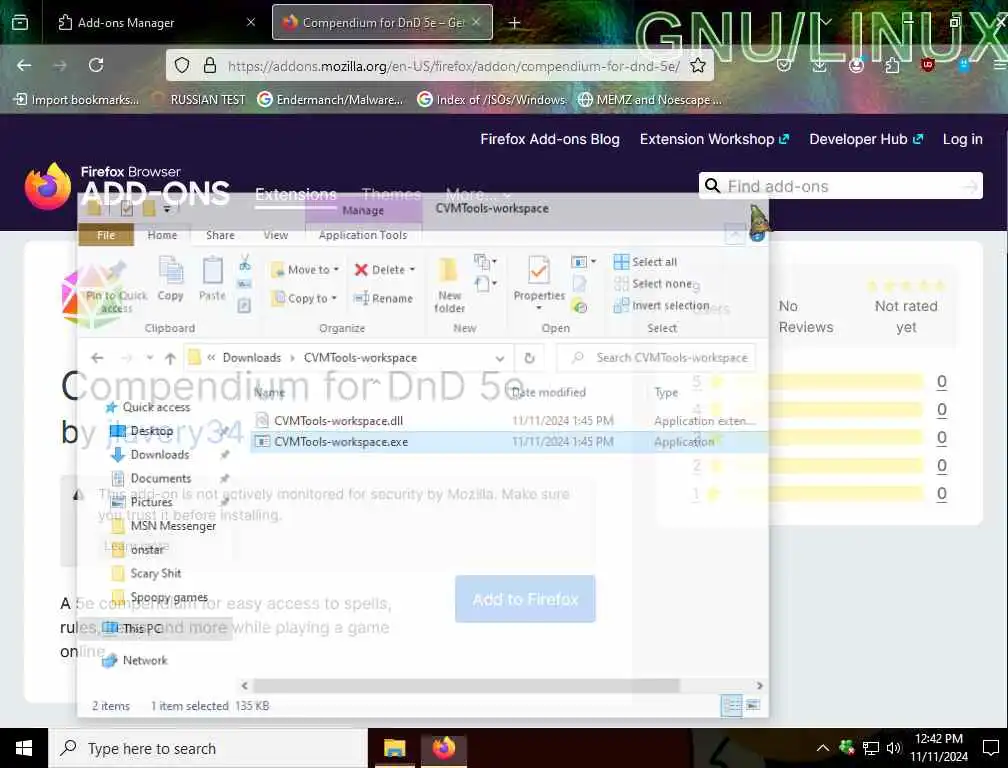The width and height of the screenshot is (1008, 768).
Task: Click the Add to Firefox button
Action: 525,599
